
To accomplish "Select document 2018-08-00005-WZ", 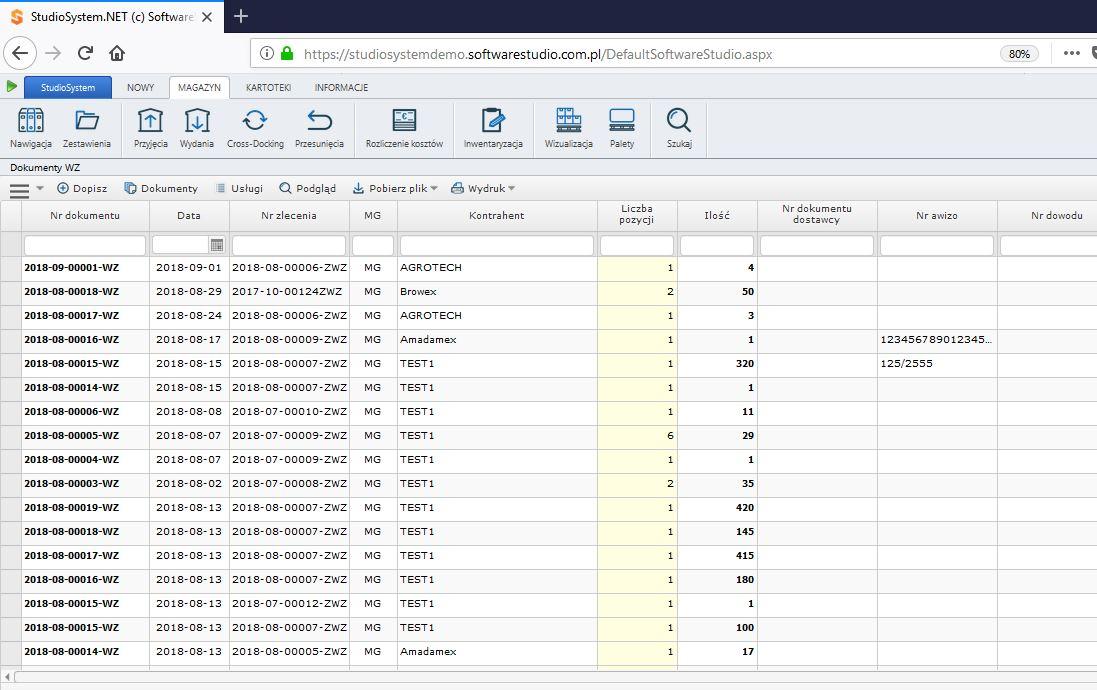I will [x=71, y=435].
